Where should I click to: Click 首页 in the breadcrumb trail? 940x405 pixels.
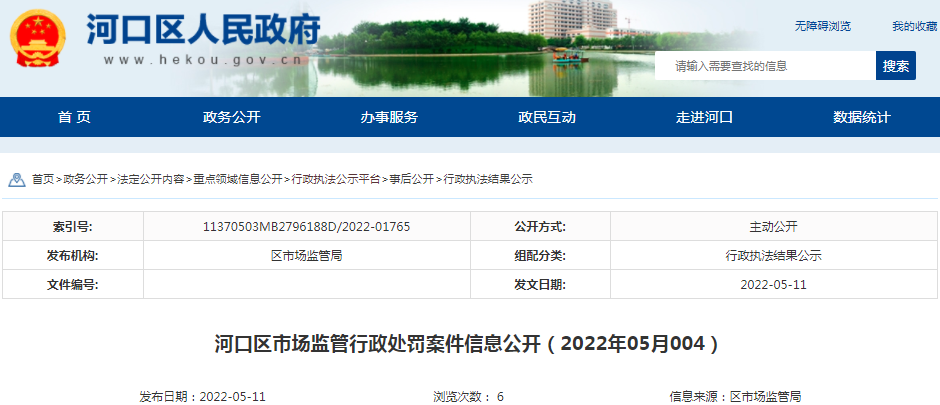point(42,179)
